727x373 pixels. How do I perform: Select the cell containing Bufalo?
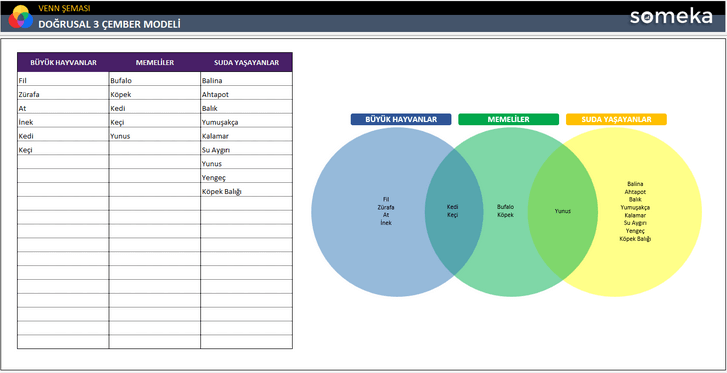155,79
